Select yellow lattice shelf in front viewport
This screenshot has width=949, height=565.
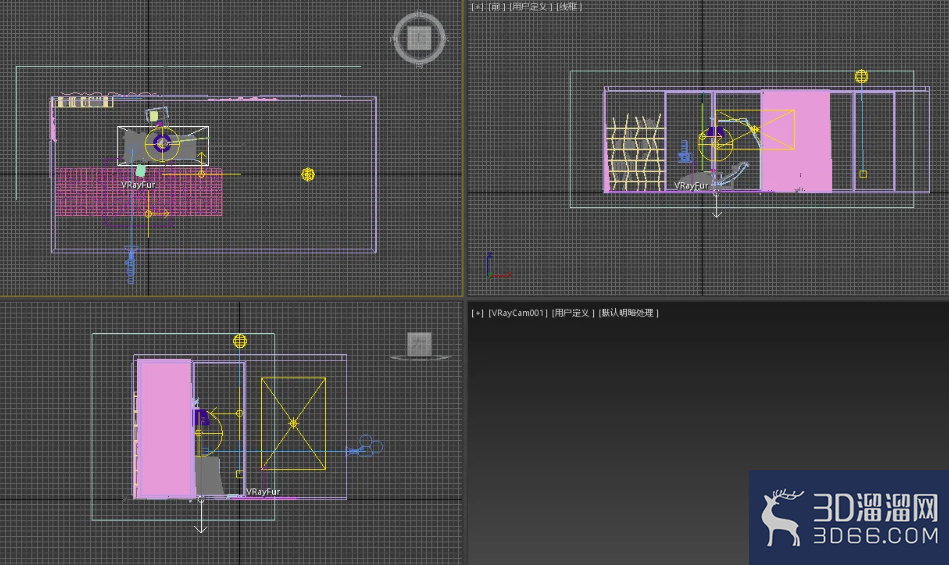[634, 154]
